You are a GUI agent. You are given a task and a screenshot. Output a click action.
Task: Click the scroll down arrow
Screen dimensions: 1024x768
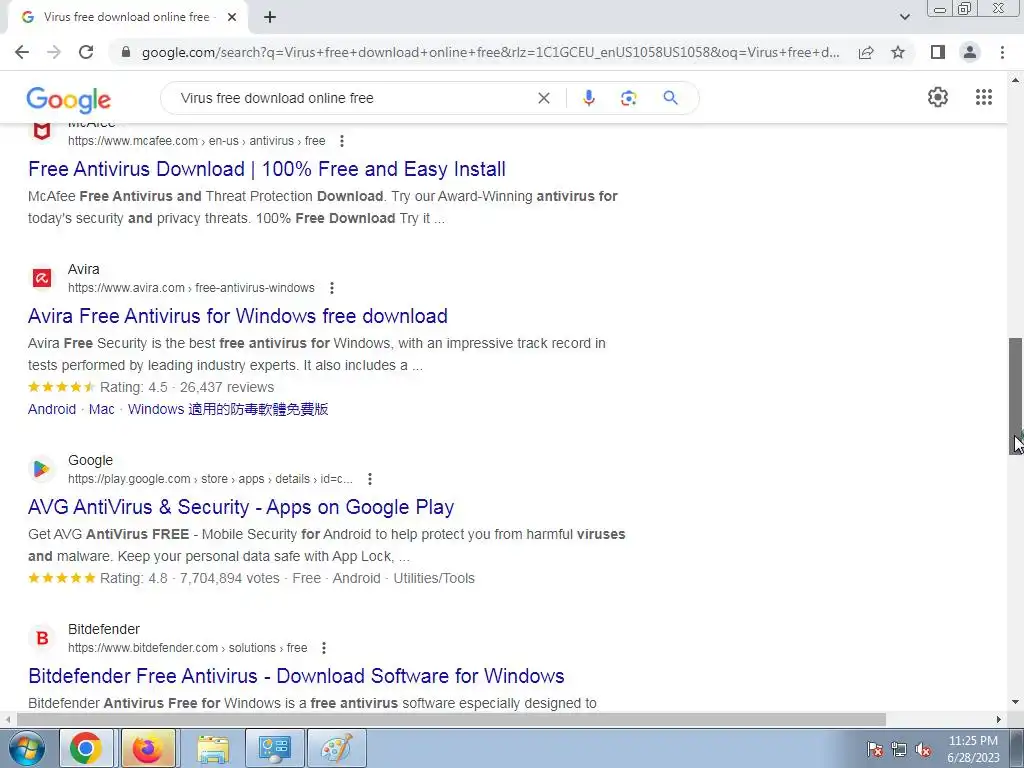pos(1016,703)
